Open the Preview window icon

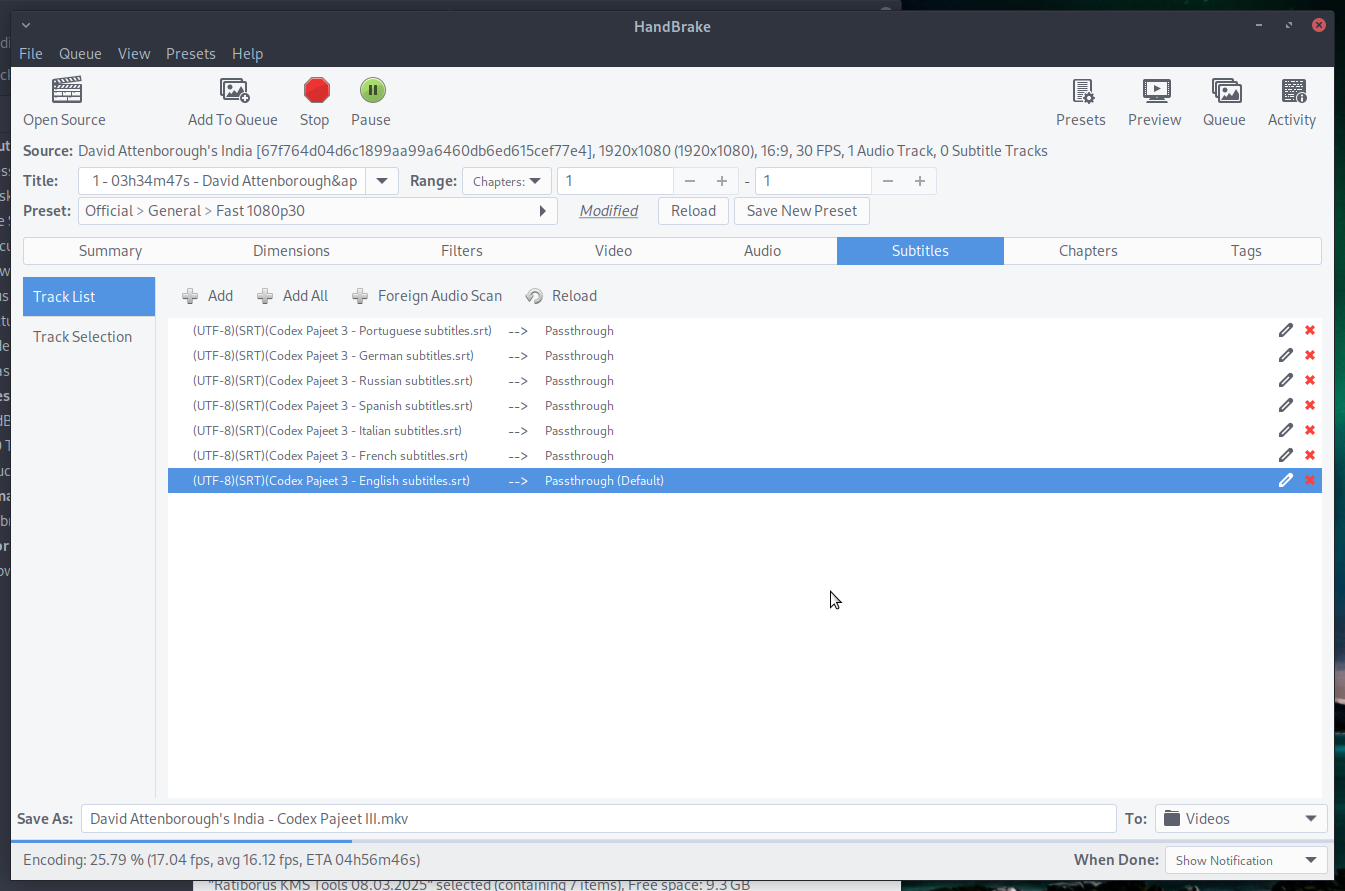pos(1156,91)
